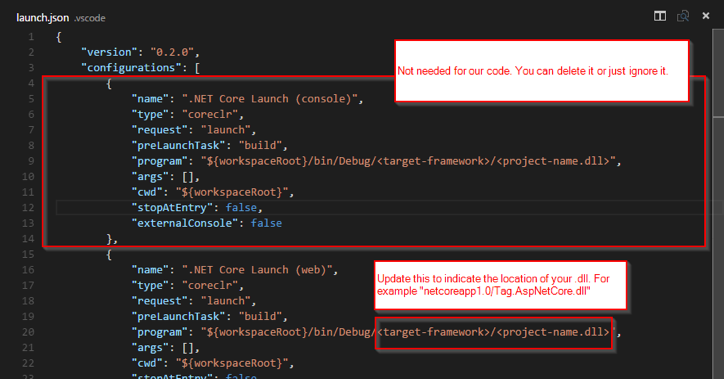The image size is (724, 379).
Task: Click the opening brace on line 15
Action: tap(109, 254)
